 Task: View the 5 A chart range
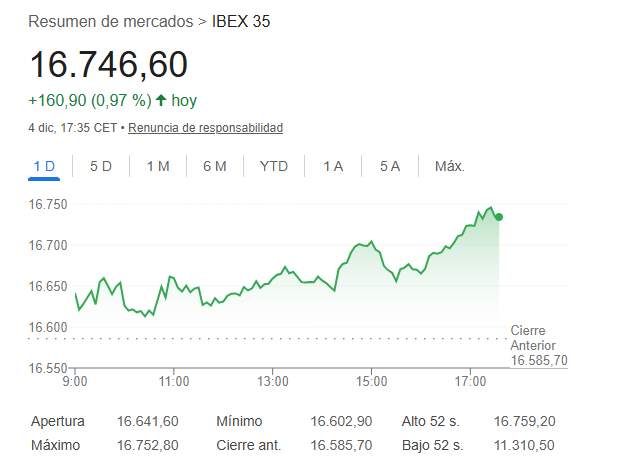[x=390, y=166]
